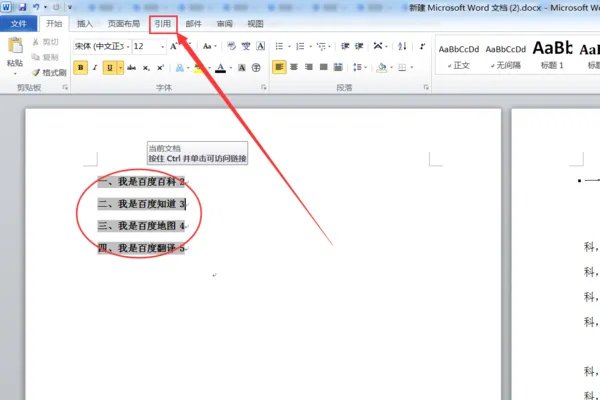Screen dimensions: 600x400
Task: Select the Format Painter (格式刷) brush
Action: (x=49, y=72)
